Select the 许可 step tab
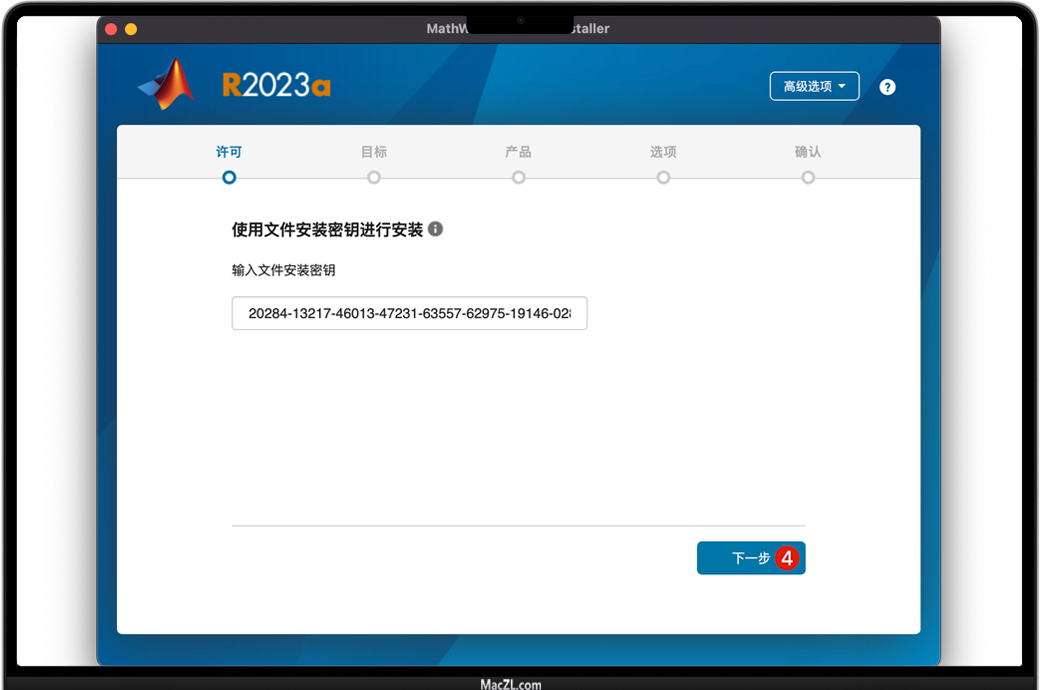 pyautogui.click(x=229, y=152)
